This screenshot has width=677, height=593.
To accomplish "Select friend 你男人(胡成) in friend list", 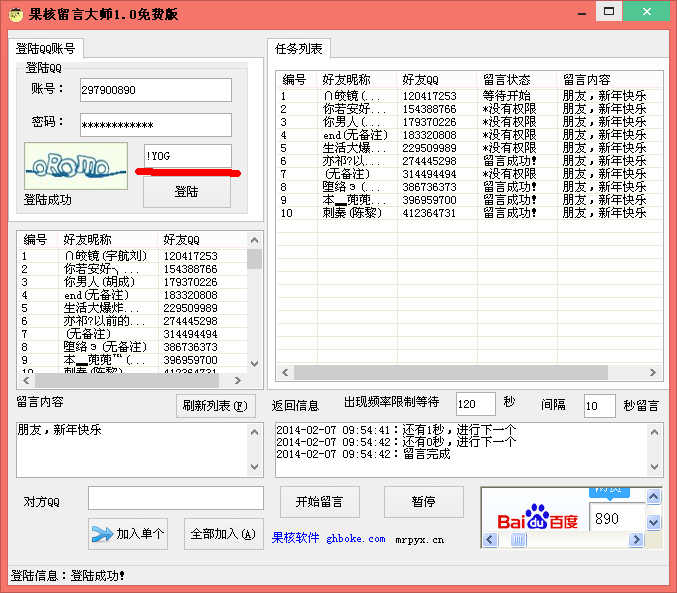I will coord(132,282).
